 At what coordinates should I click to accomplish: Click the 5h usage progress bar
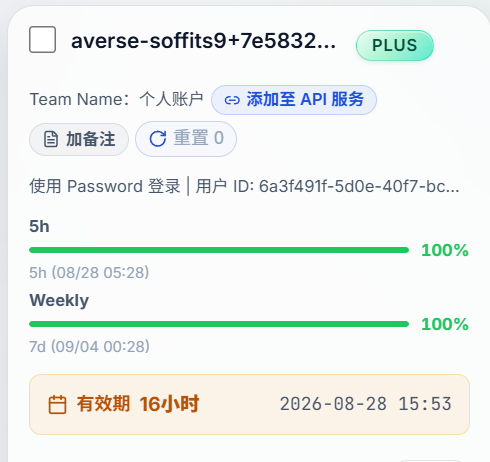(219, 250)
